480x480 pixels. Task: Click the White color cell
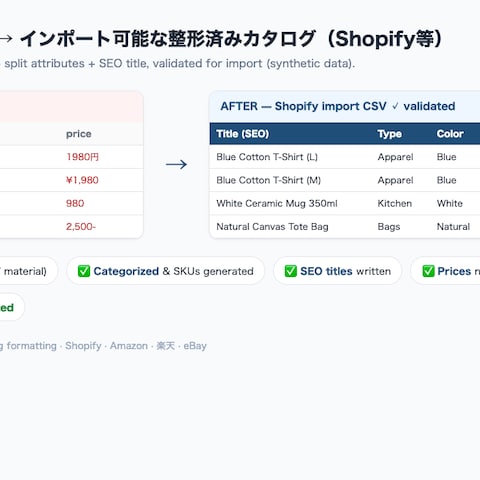[450, 203]
